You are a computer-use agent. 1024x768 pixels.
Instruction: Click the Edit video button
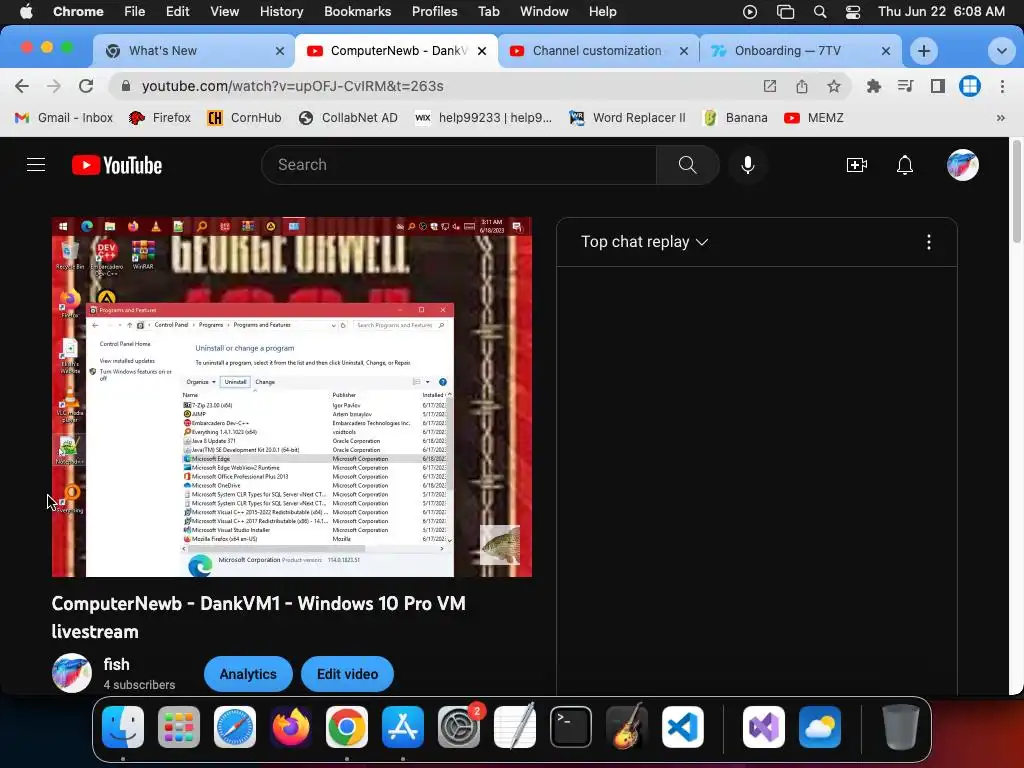pyautogui.click(x=347, y=674)
